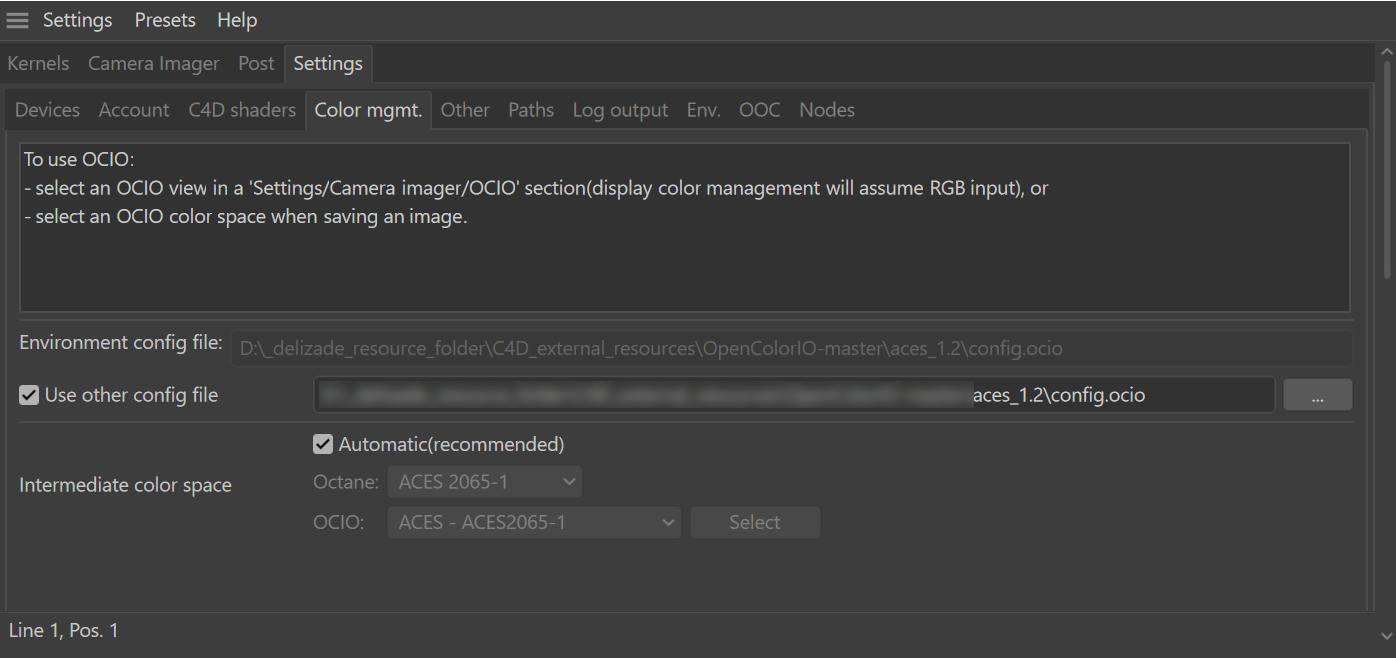Image resolution: width=1396 pixels, height=658 pixels.
Task: Open the Nodes tab
Action: (826, 110)
